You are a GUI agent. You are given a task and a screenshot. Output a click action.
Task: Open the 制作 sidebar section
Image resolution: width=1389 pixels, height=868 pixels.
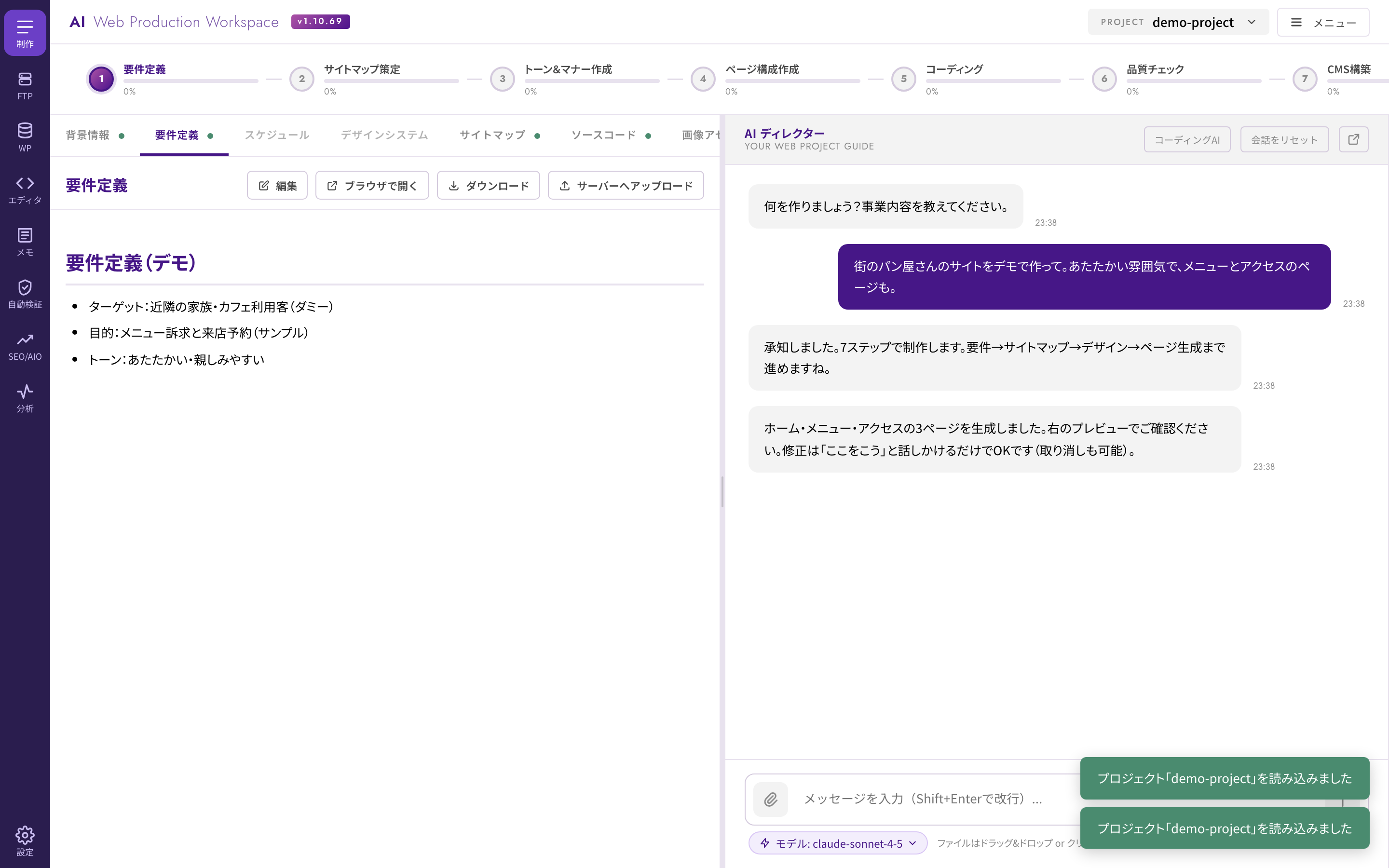(25, 33)
